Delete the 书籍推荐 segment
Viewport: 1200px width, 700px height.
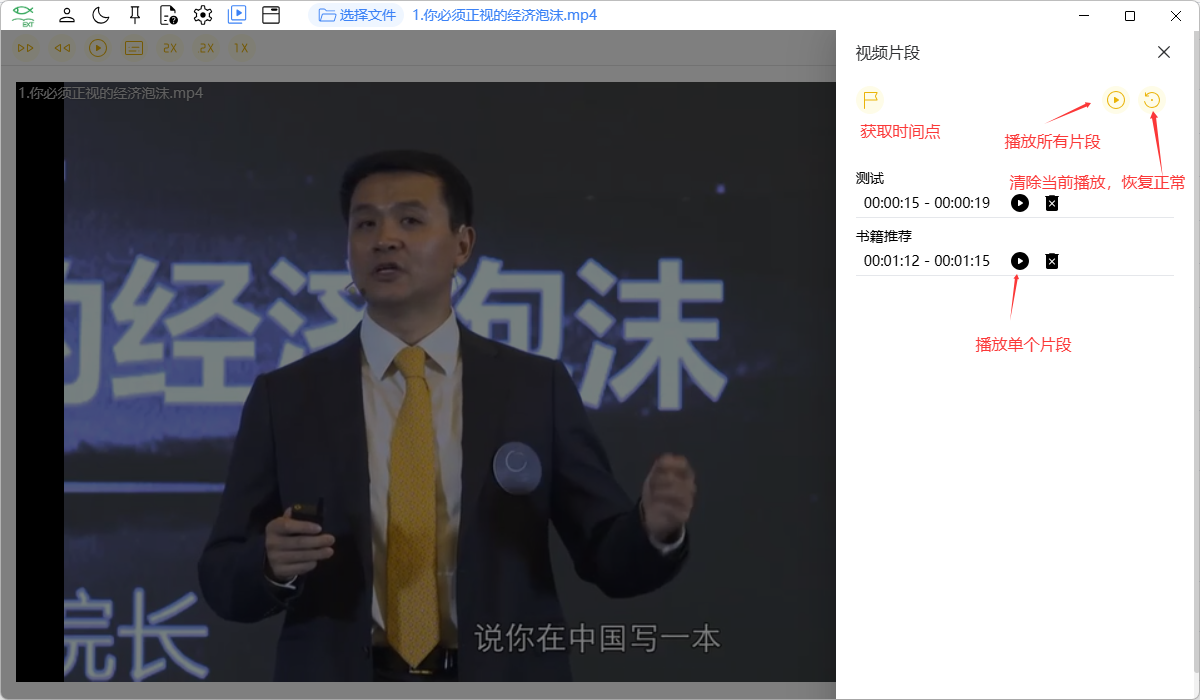pyautogui.click(x=1051, y=261)
